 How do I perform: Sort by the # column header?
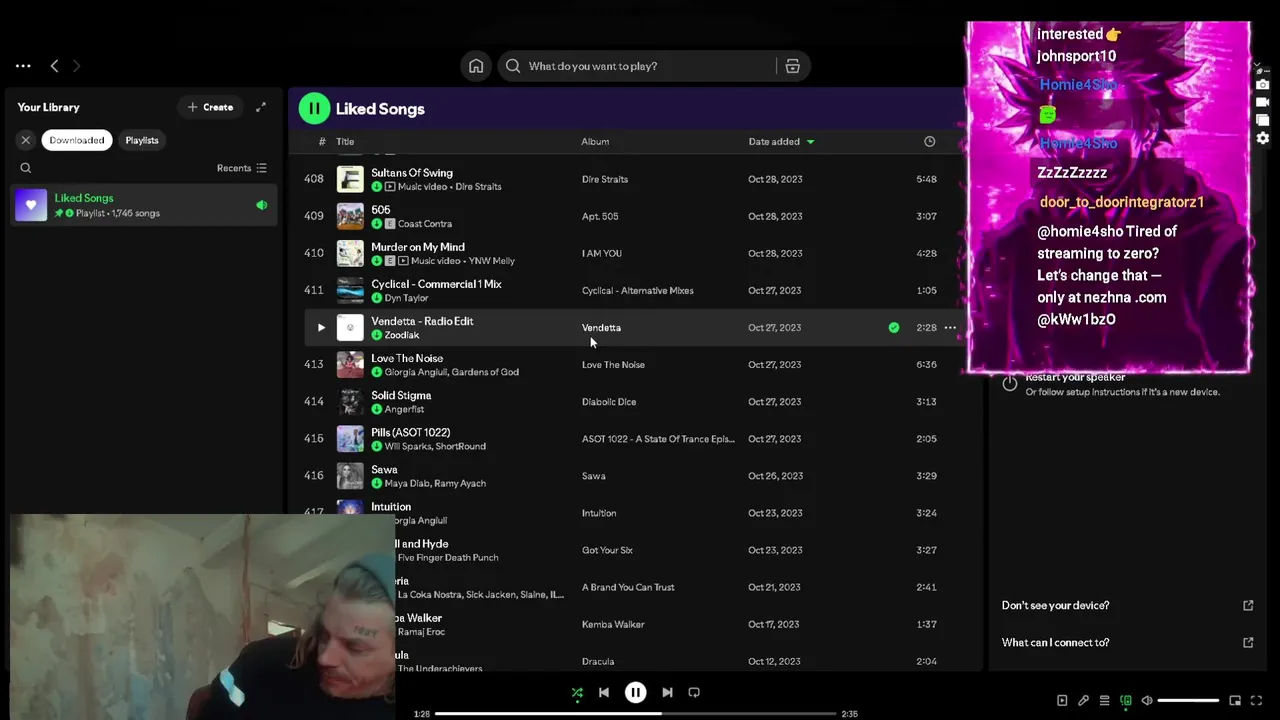(x=322, y=141)
